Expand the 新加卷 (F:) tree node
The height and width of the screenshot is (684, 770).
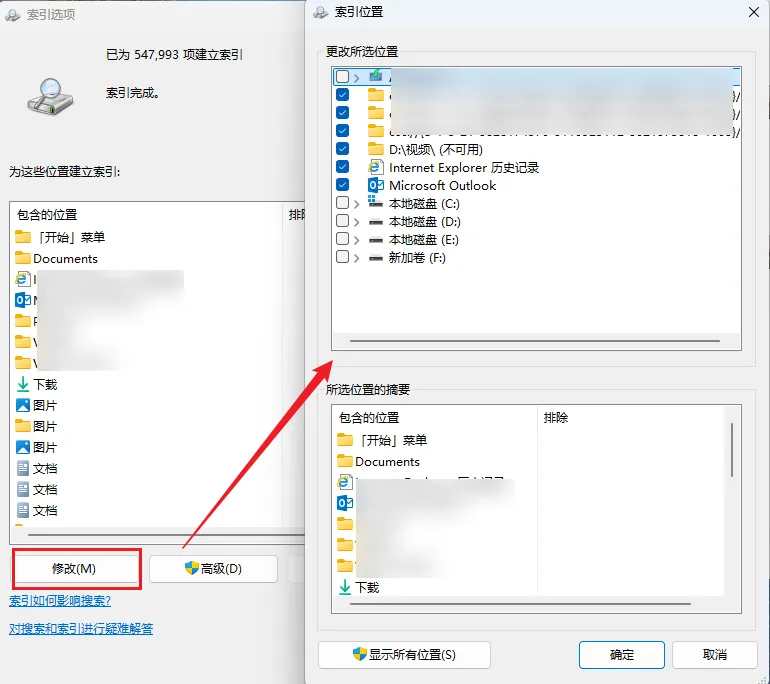click(357, 258)
